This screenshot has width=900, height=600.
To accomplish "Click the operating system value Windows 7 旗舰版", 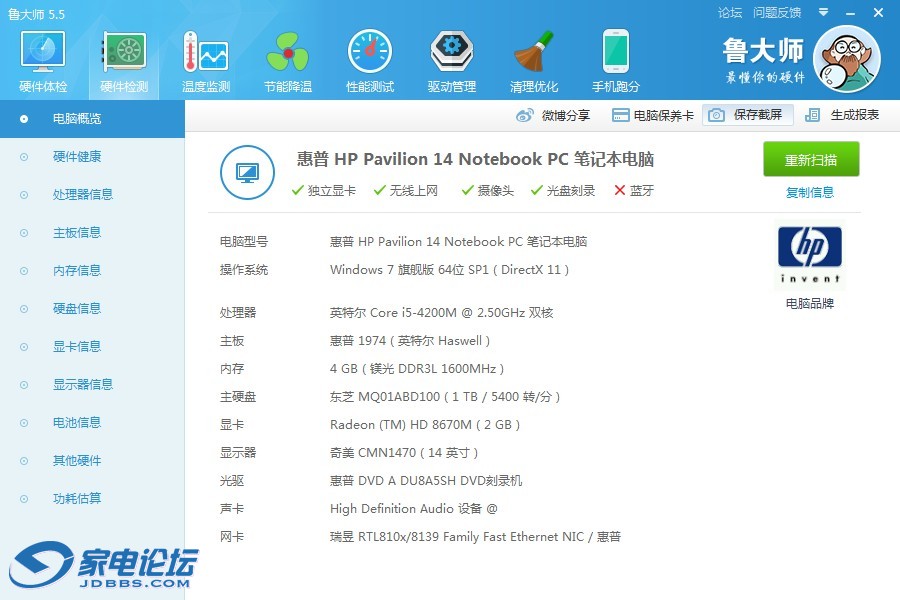I will [x=449, y=270].
